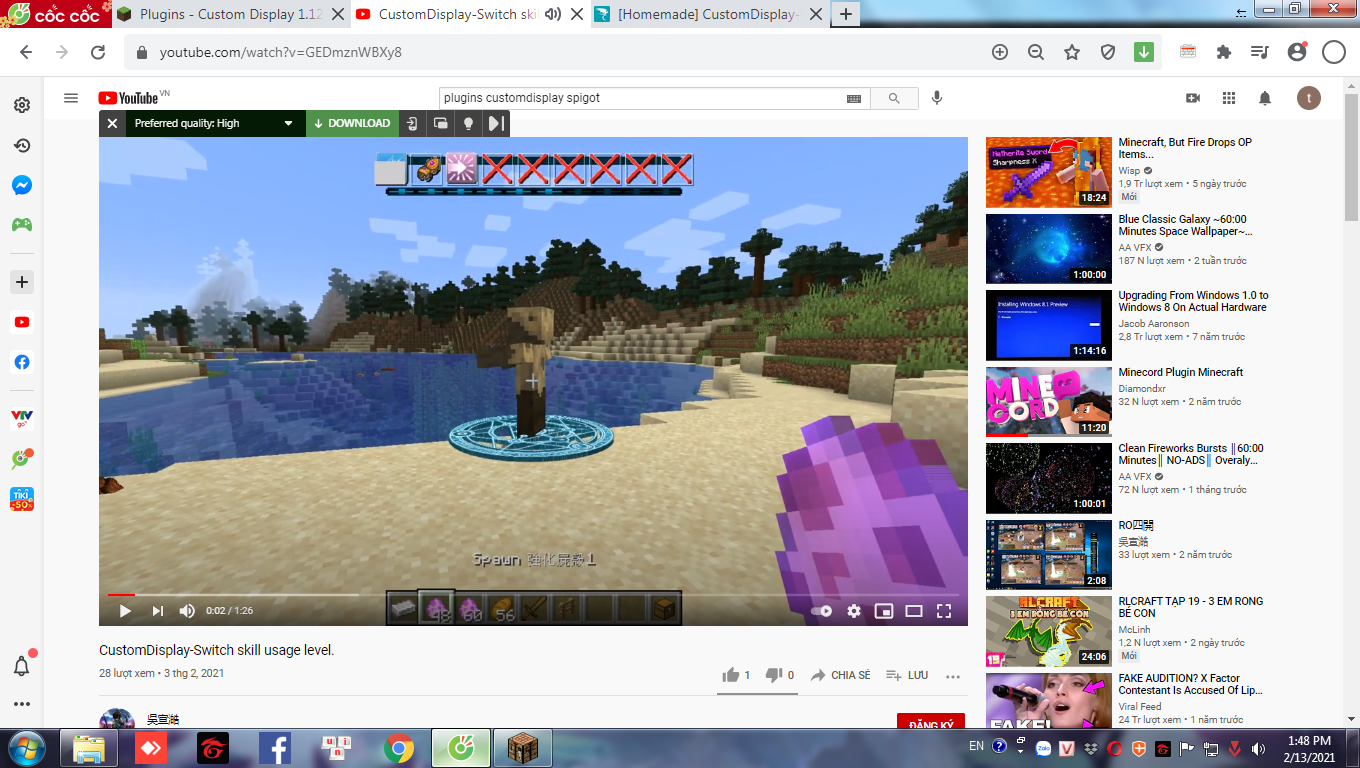
Task: Open the Minecraft, But Fire Drops thumbnail
Action: point(1048,172)
